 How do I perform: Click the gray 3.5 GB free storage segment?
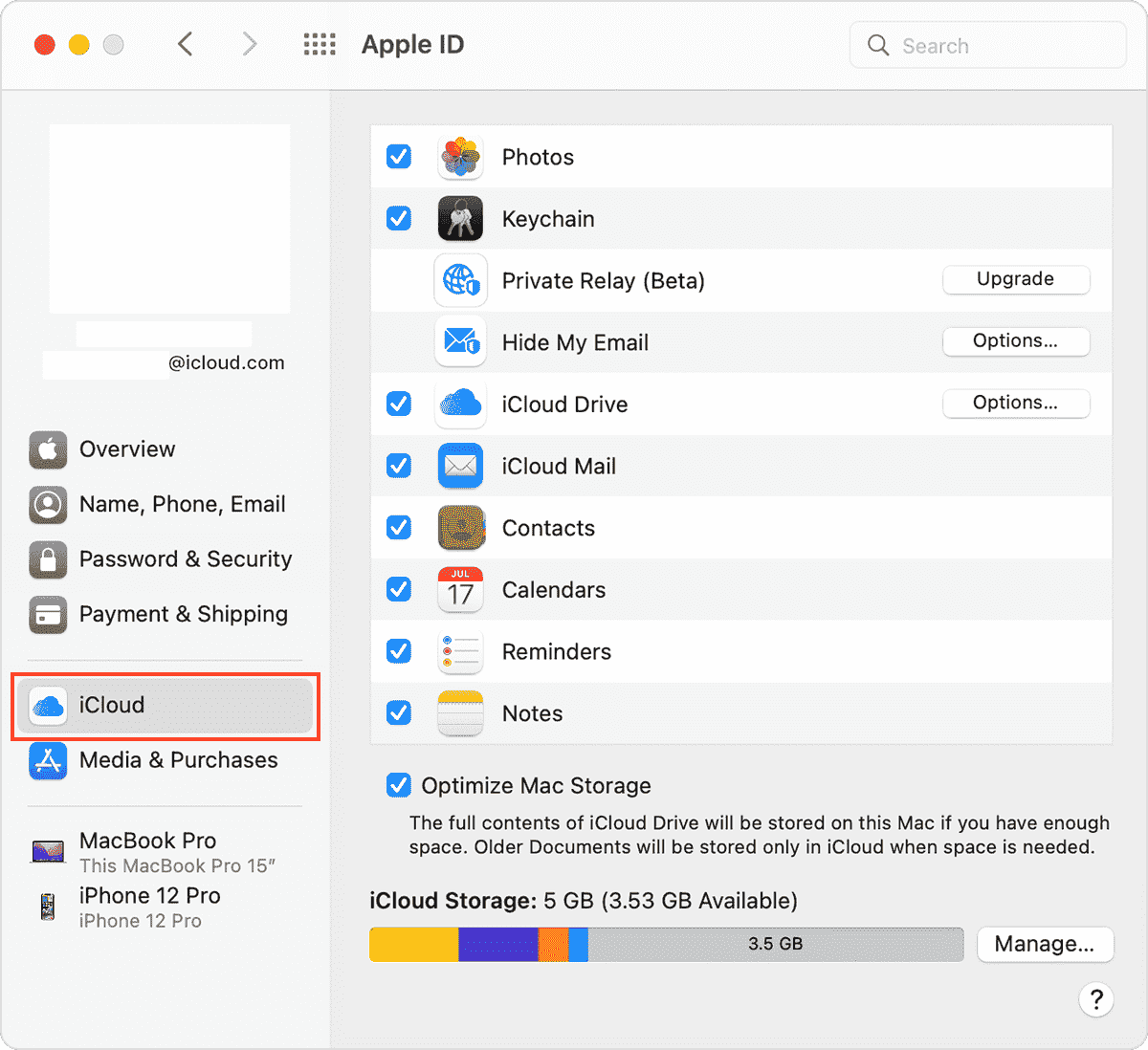(776, 944)
